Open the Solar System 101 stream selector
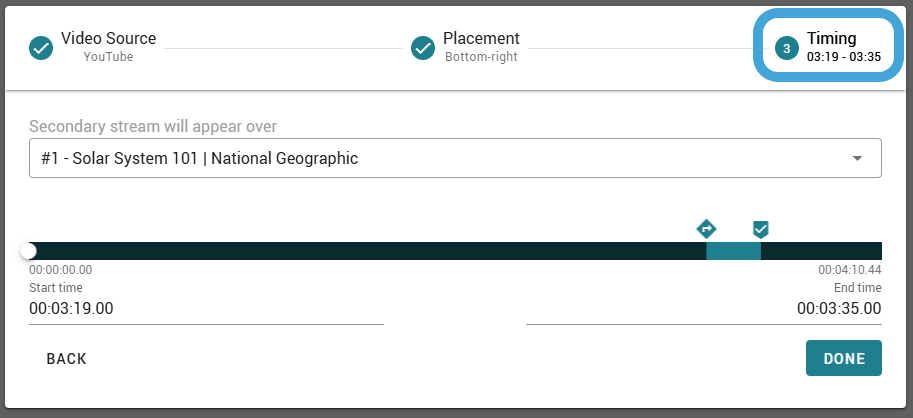Image resolution: width=913 pixels, height=418 pixels. pyautogui.click(x=455, y=158)
